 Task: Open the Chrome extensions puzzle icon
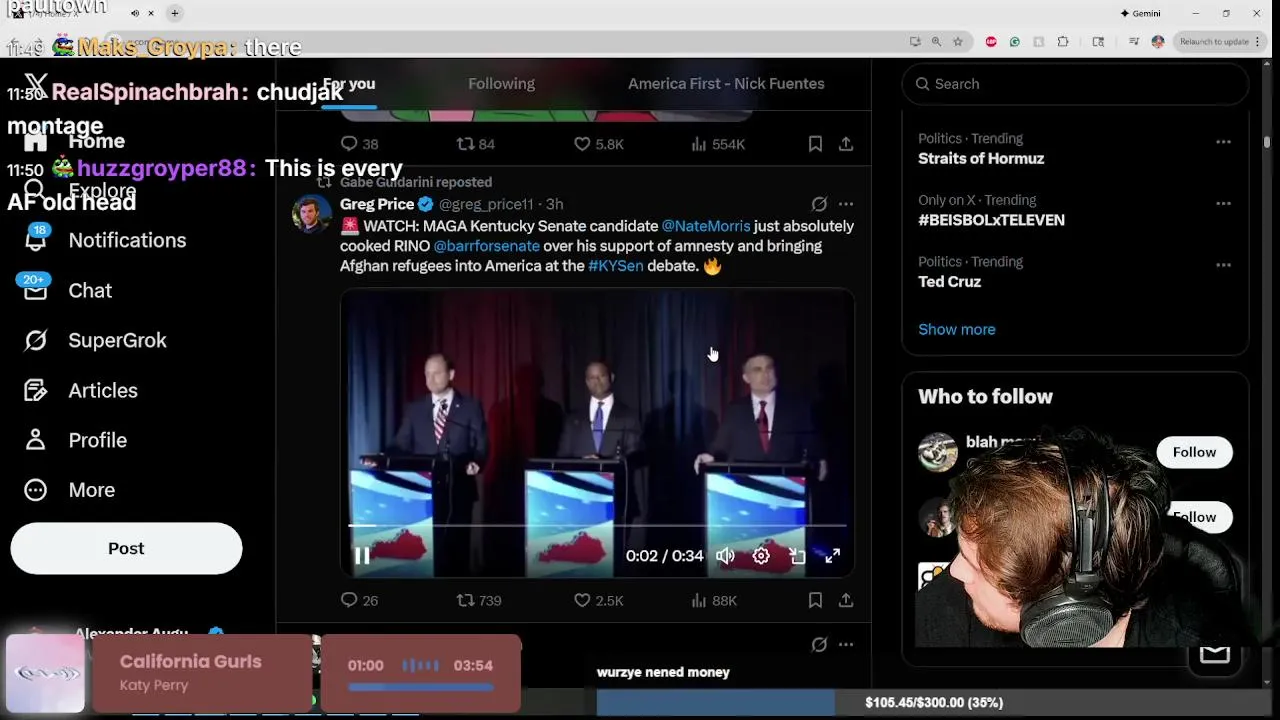coord(1062,42)
